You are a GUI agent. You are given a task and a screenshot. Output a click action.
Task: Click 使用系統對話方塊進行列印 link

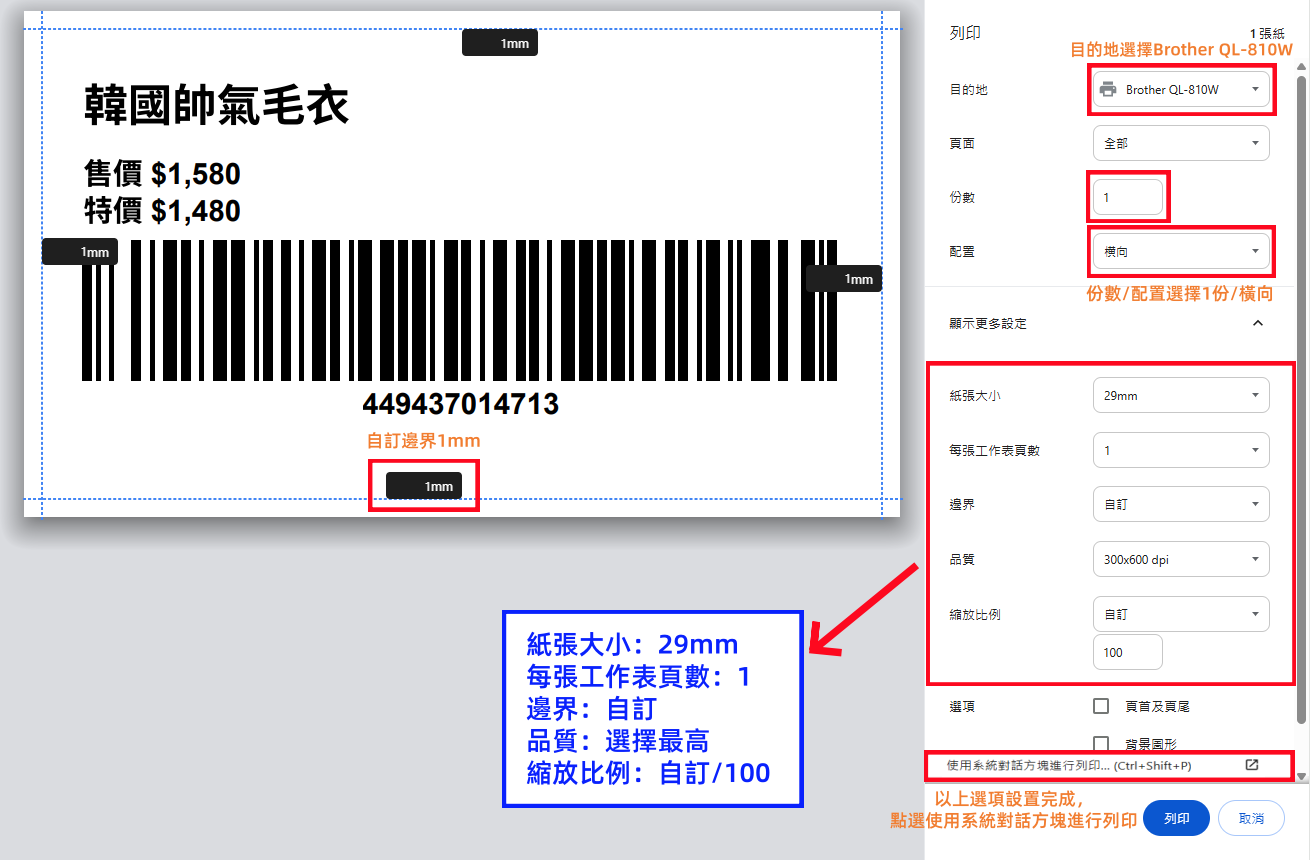point(1069,765)
